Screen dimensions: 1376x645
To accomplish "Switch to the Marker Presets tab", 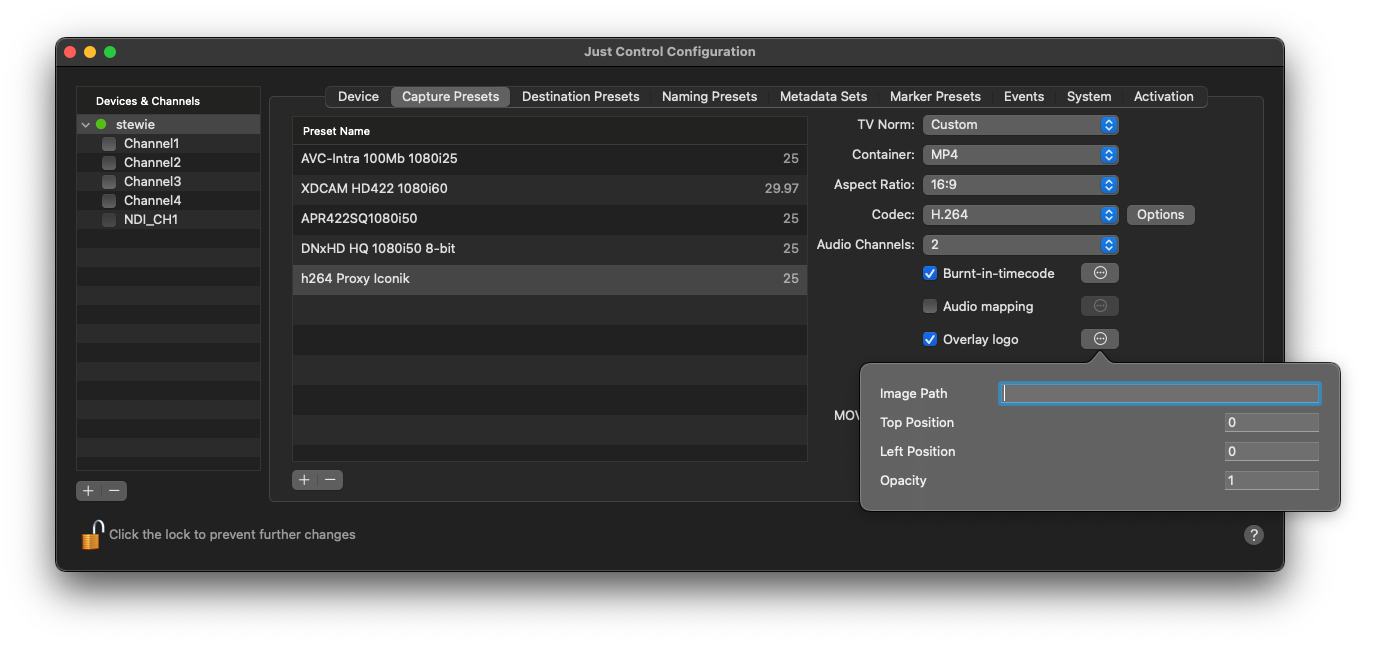I will 935,97.
